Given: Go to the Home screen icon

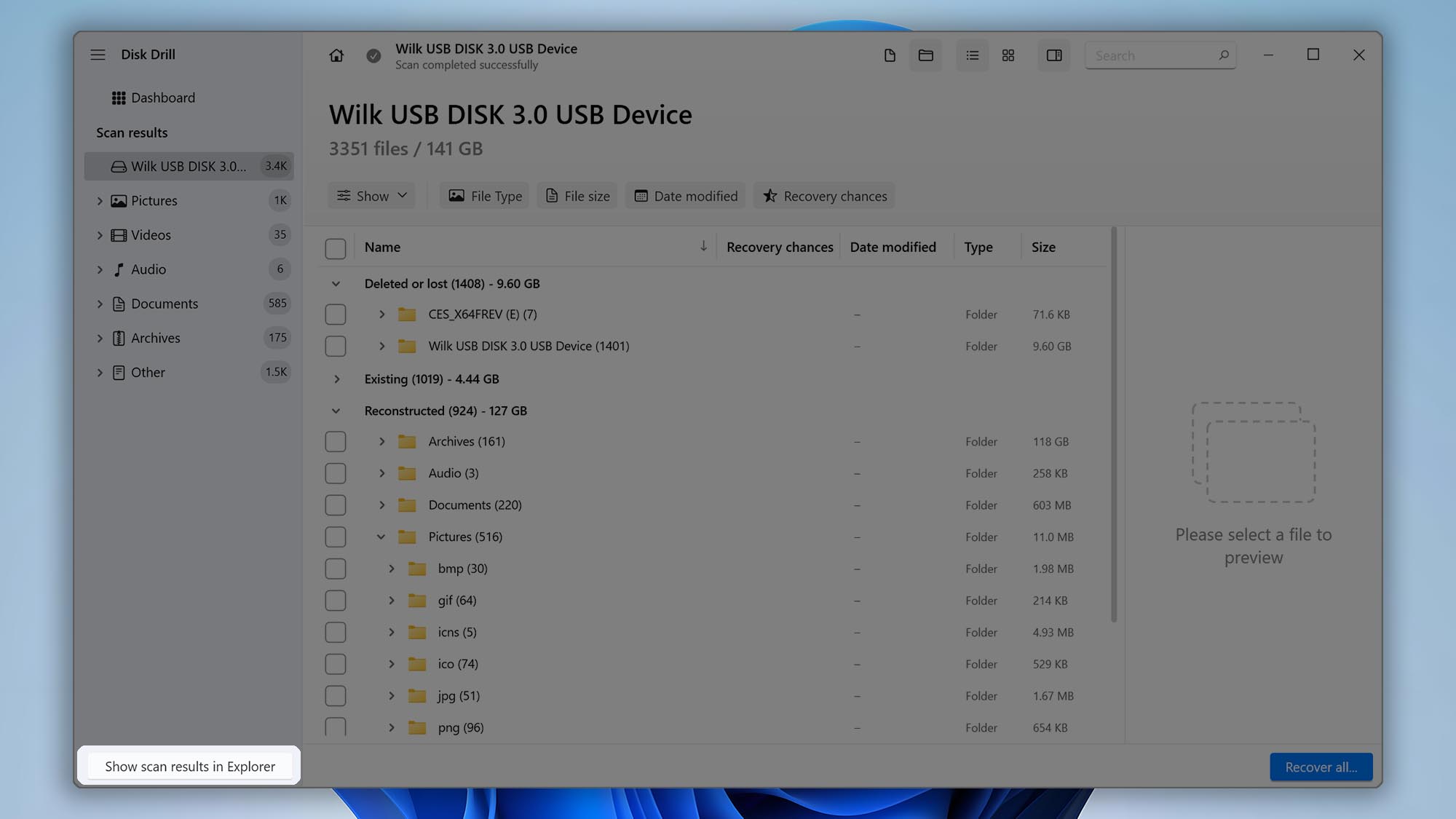Looking at the screenshot, I should coord(336,55).
